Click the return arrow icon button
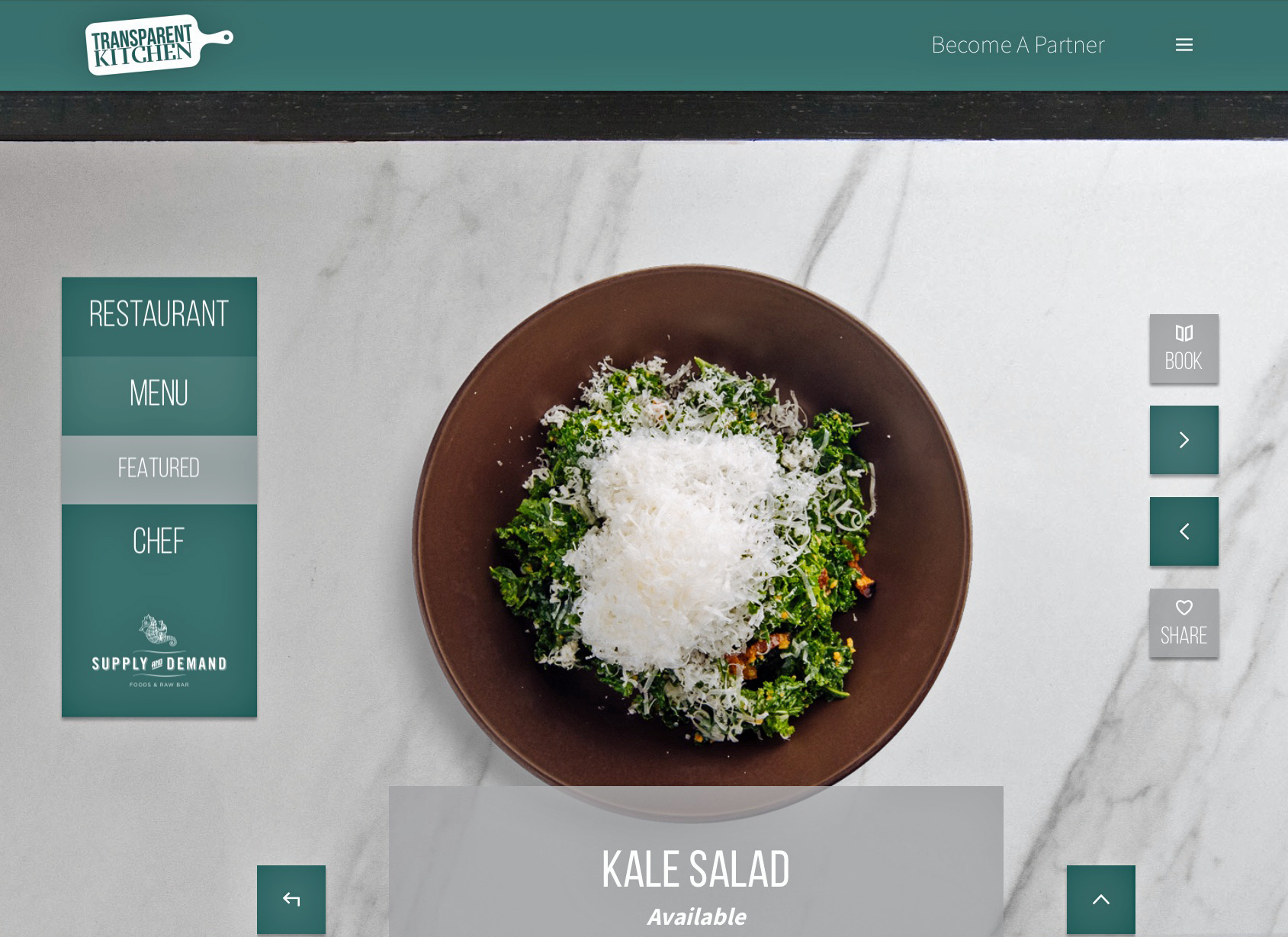The width and height of the screenshot is (1288, 937). coord(291,900)
